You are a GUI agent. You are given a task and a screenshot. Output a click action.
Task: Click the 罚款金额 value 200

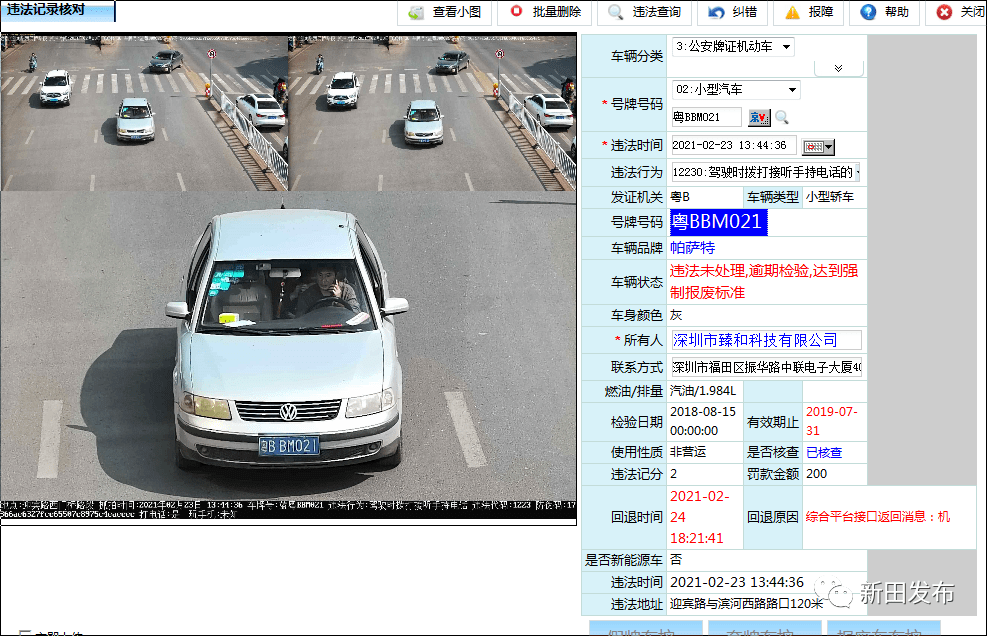point(816,474)
